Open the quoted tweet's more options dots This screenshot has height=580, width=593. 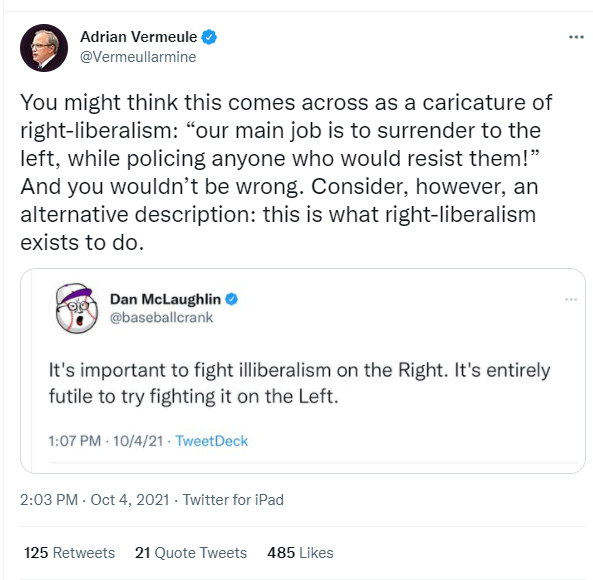tap(571, 299)
